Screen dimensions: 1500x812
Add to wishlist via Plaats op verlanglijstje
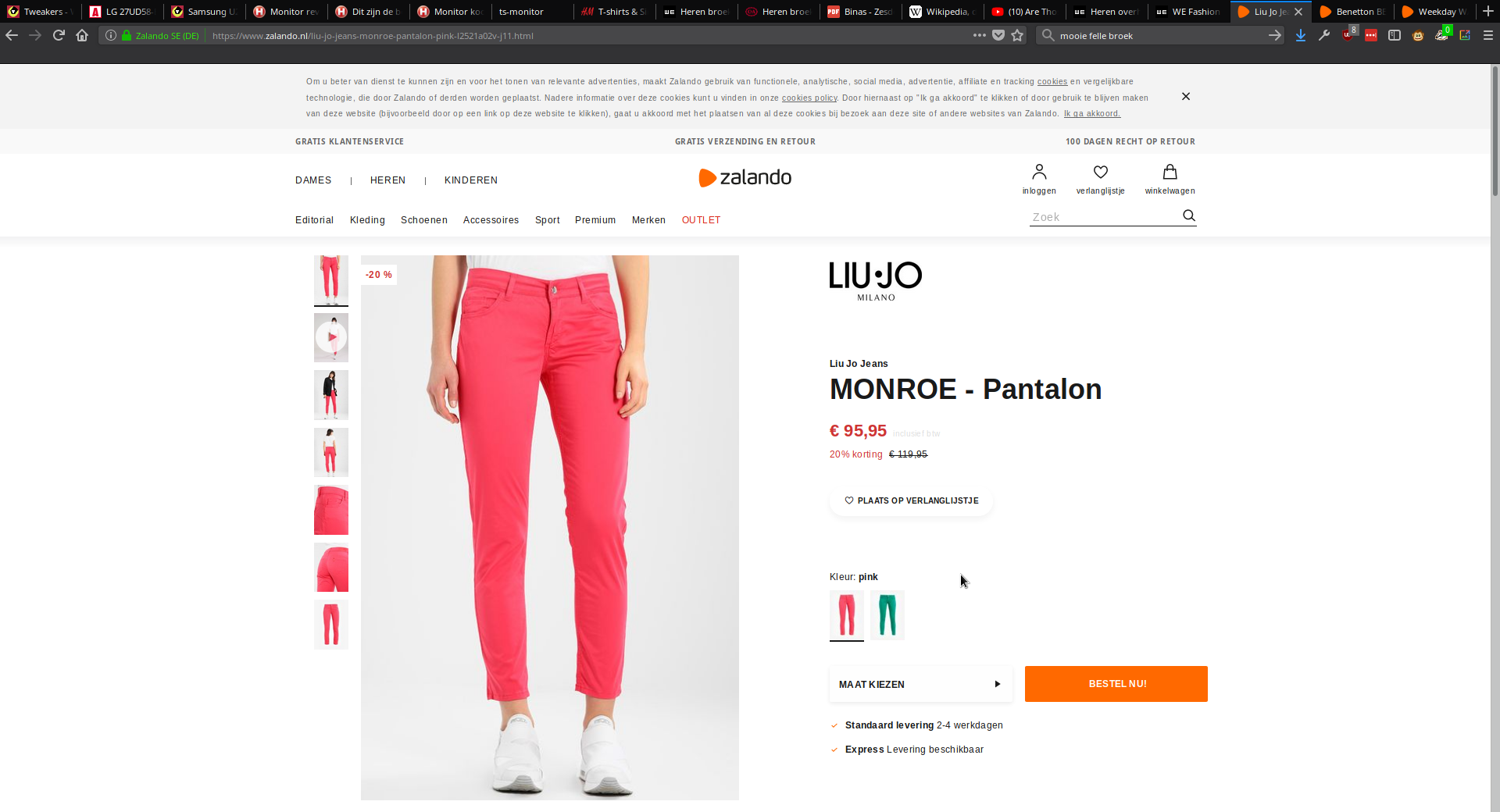click(x=911, y=500)
